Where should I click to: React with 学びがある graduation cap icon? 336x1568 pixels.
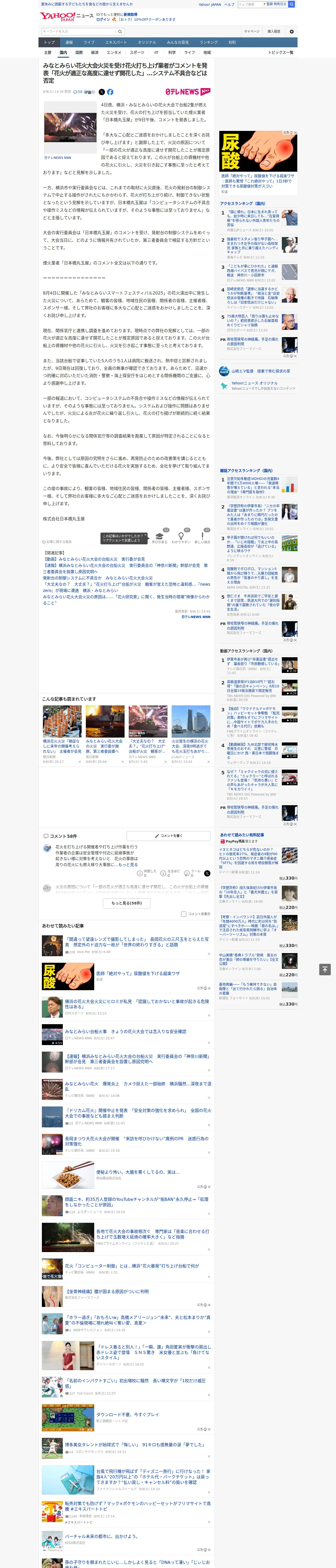pyautogui.click(x=160, y=537)
